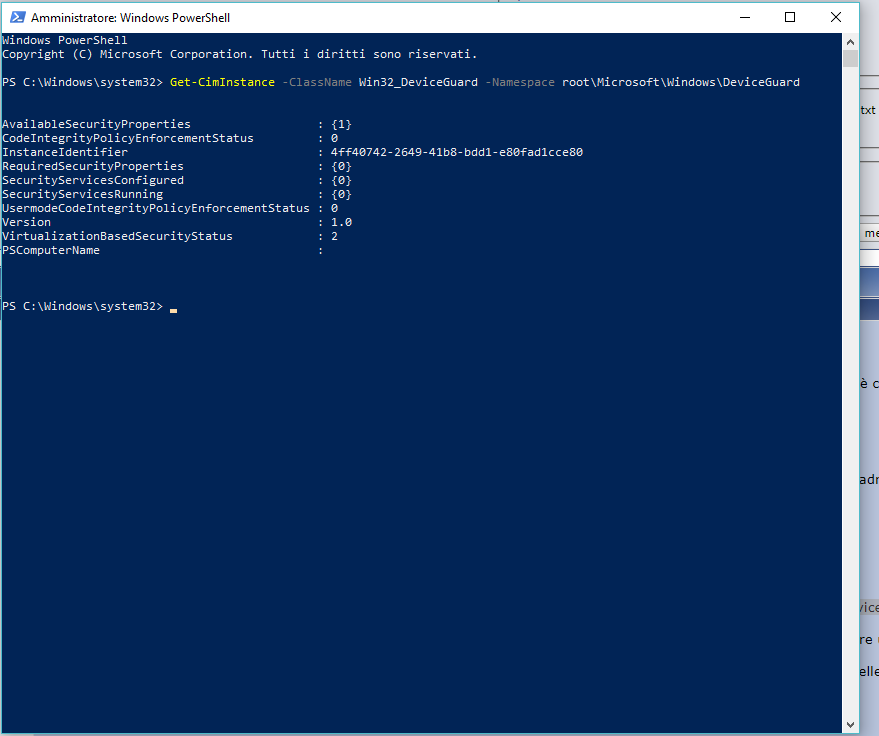Image resolution: width=879 pixels, height=736 pixels.
Task: Click the AvailableSecurityProperties label
Action: (x=96, y=124)
